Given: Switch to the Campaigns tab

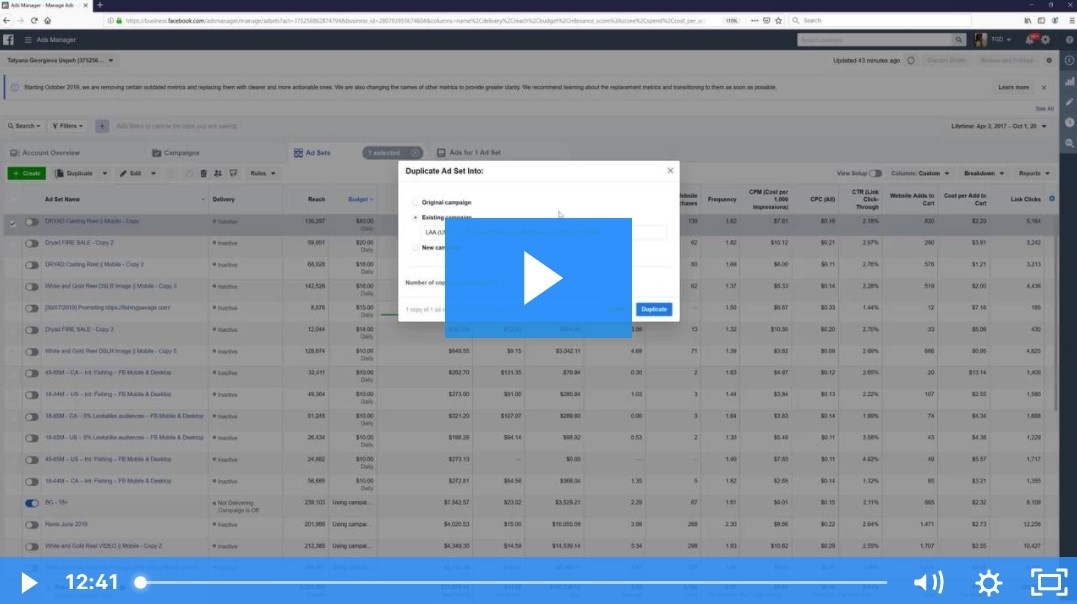Looking at the screenshot, I should pos(176,153).
